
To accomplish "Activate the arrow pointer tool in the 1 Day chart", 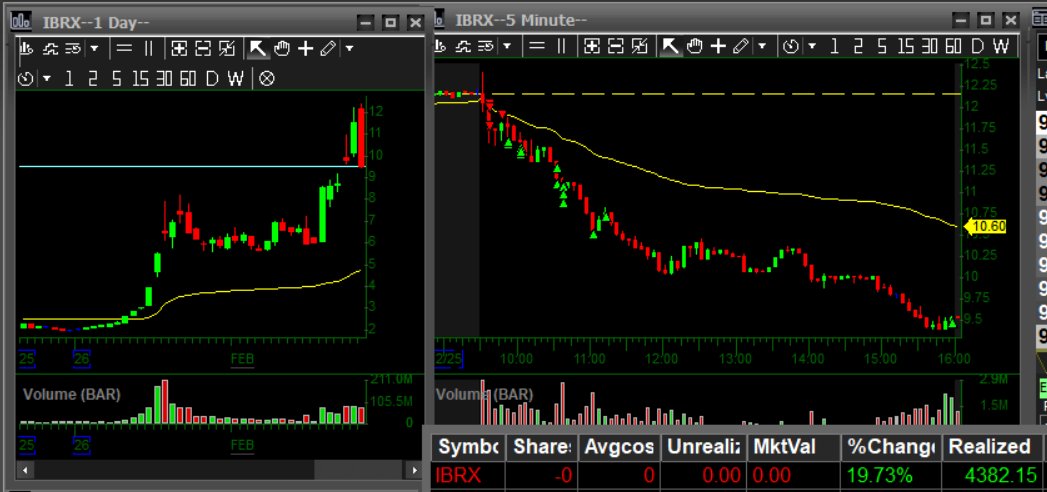I will tap(257, 48).
